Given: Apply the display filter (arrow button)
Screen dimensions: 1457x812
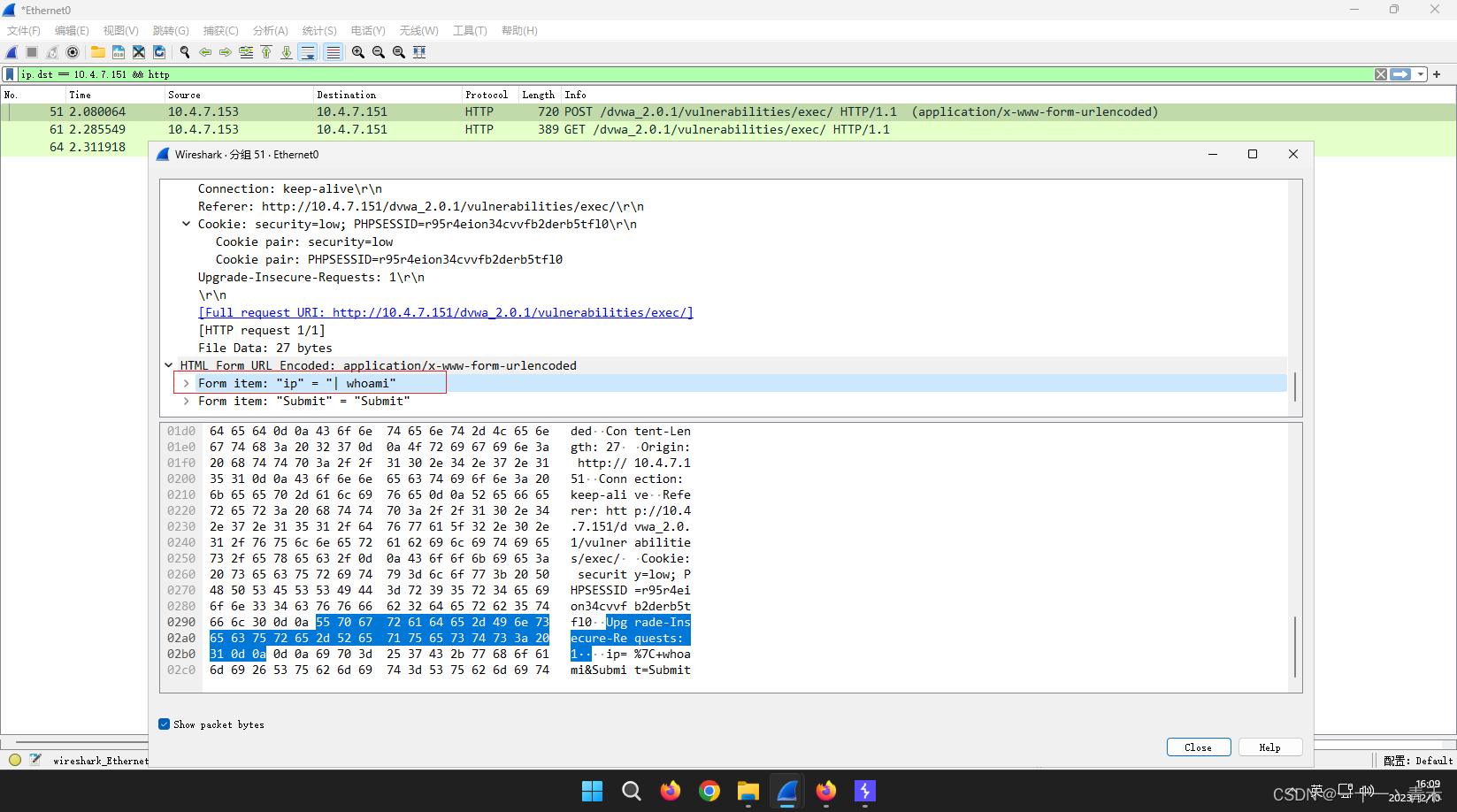Looking at the screenshot, I should pos(1400,74).
